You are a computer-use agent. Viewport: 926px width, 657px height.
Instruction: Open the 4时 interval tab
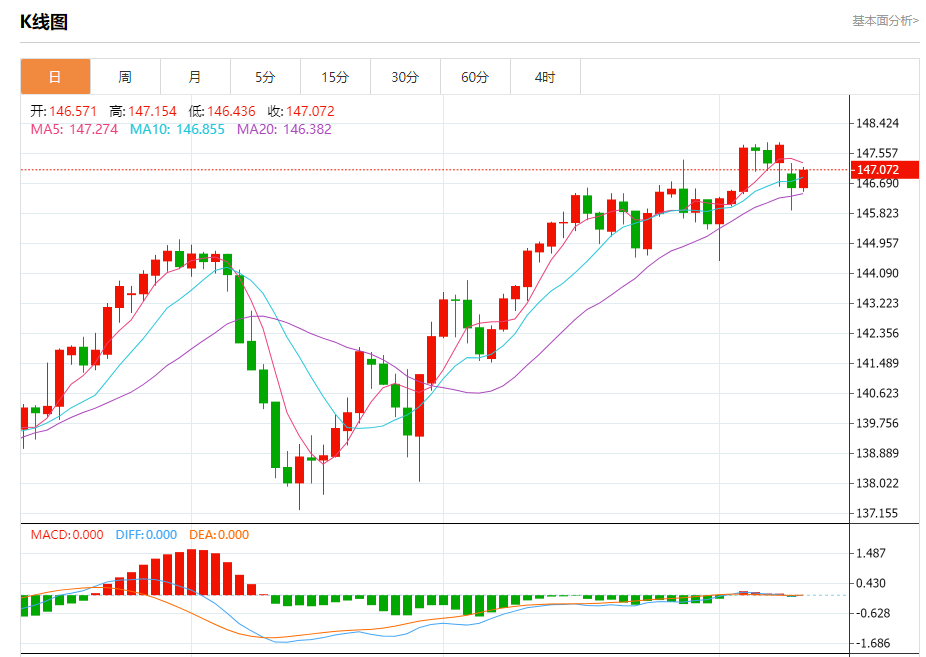[x=545, y=77]
